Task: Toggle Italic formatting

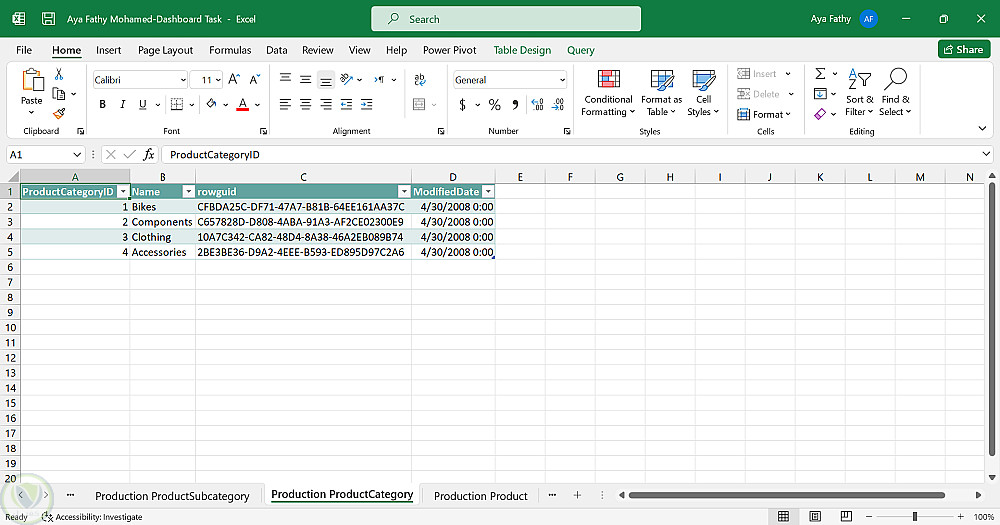Action: point(123,105)
